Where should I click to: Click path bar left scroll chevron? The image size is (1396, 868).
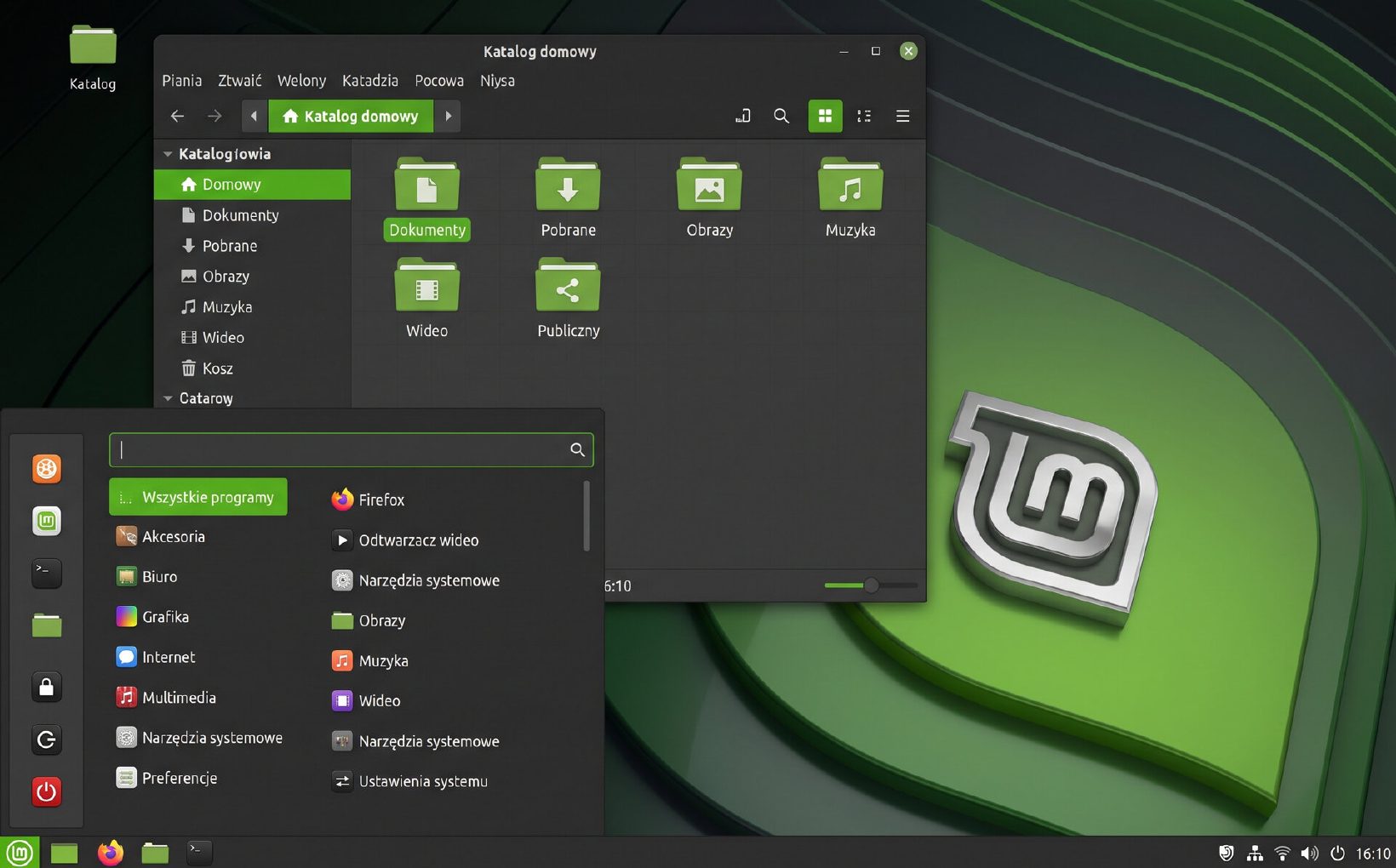[254, 116]
